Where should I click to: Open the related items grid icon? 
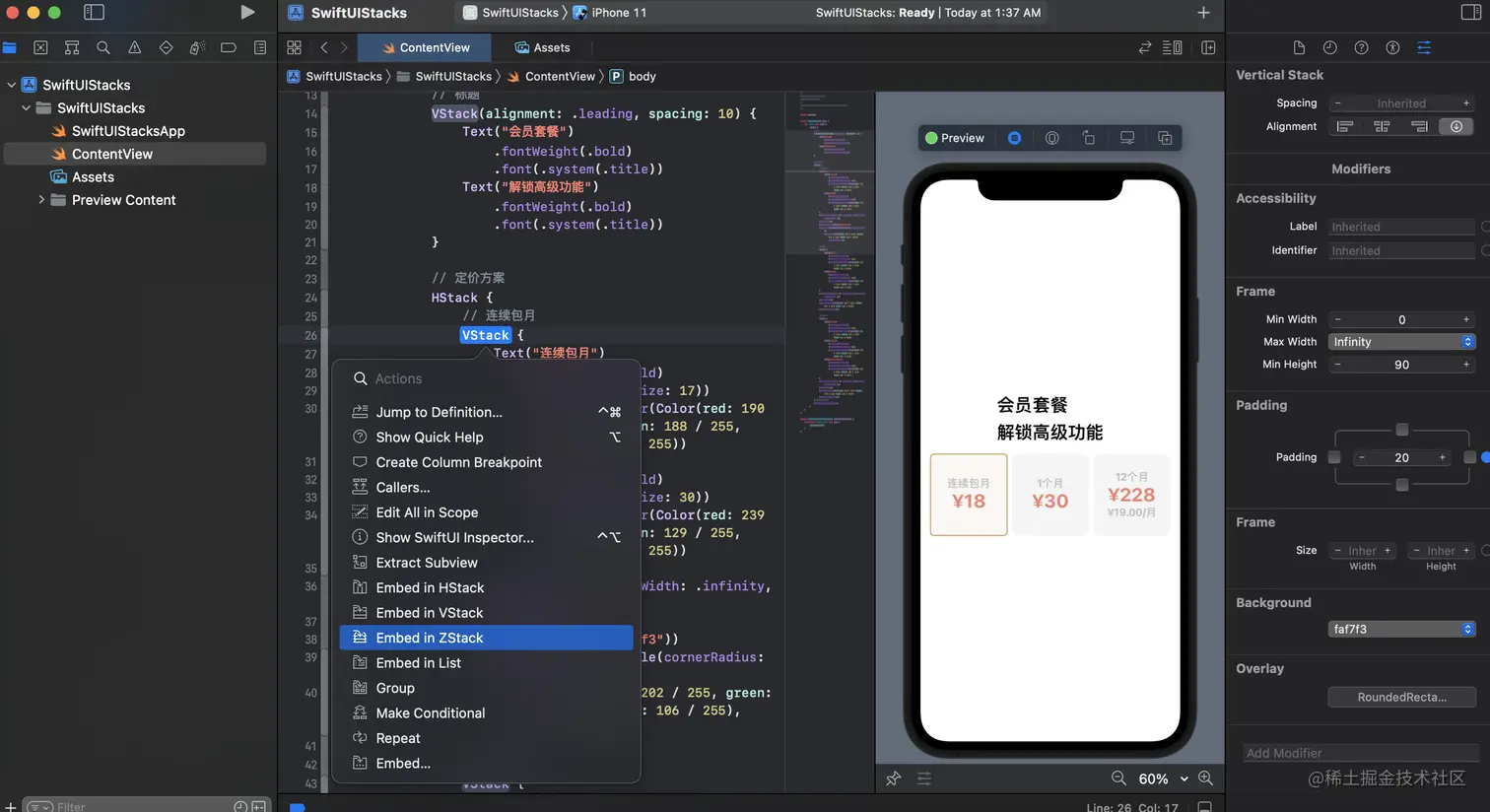(294, 47)
